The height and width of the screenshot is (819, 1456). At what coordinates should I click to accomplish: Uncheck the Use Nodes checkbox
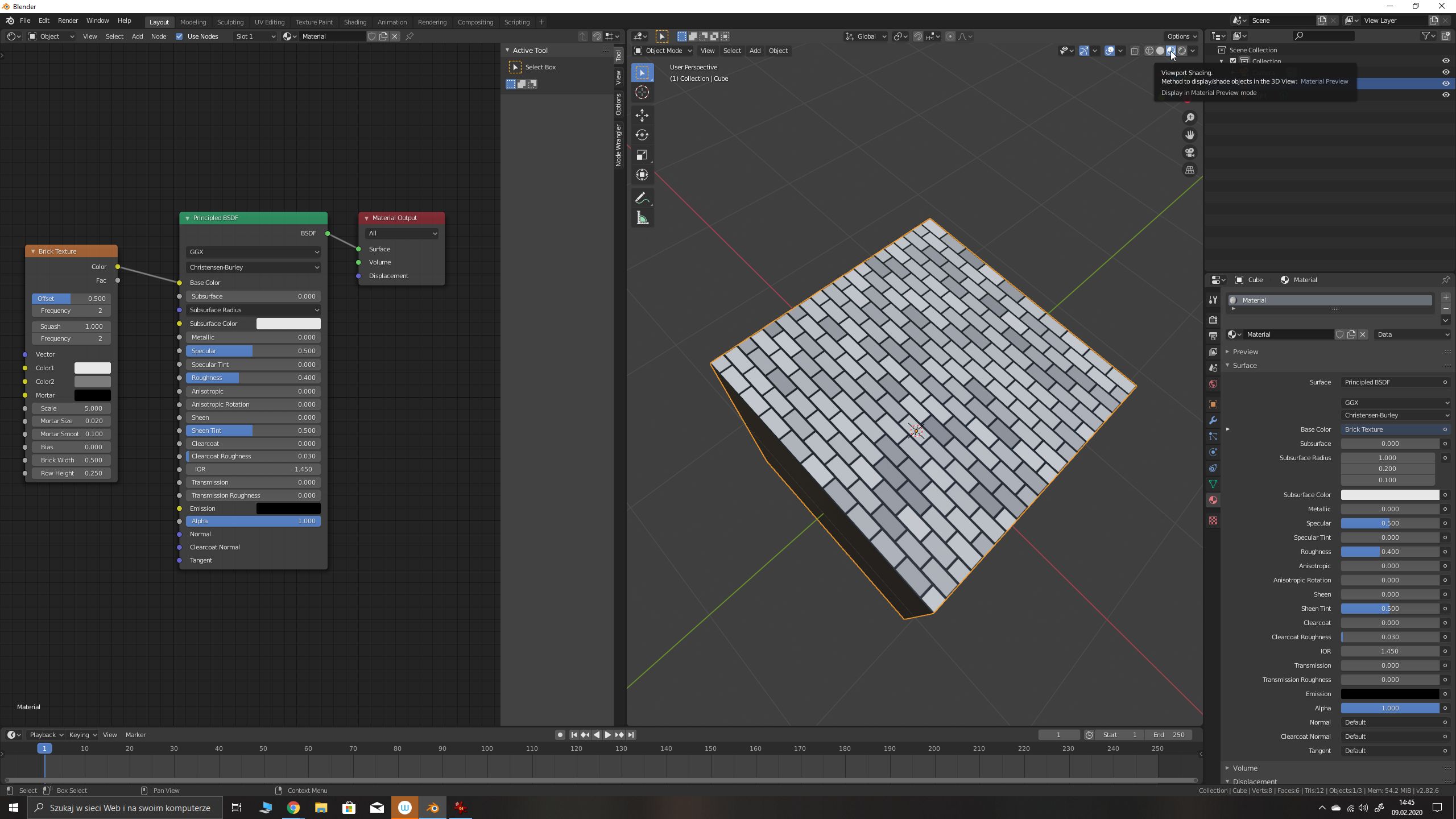(179, 36)
